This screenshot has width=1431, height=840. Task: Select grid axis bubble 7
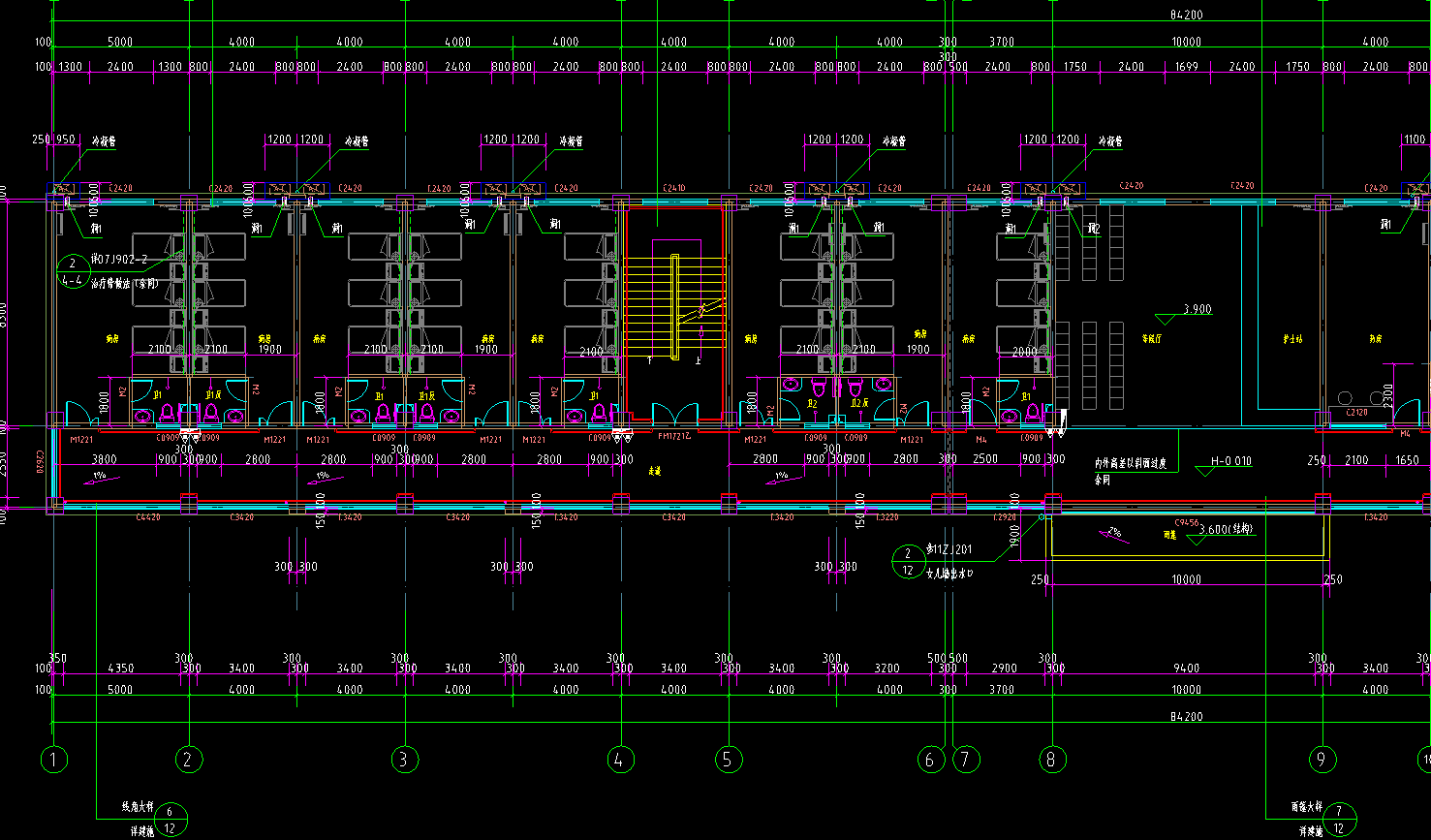[x=965, y=760]
